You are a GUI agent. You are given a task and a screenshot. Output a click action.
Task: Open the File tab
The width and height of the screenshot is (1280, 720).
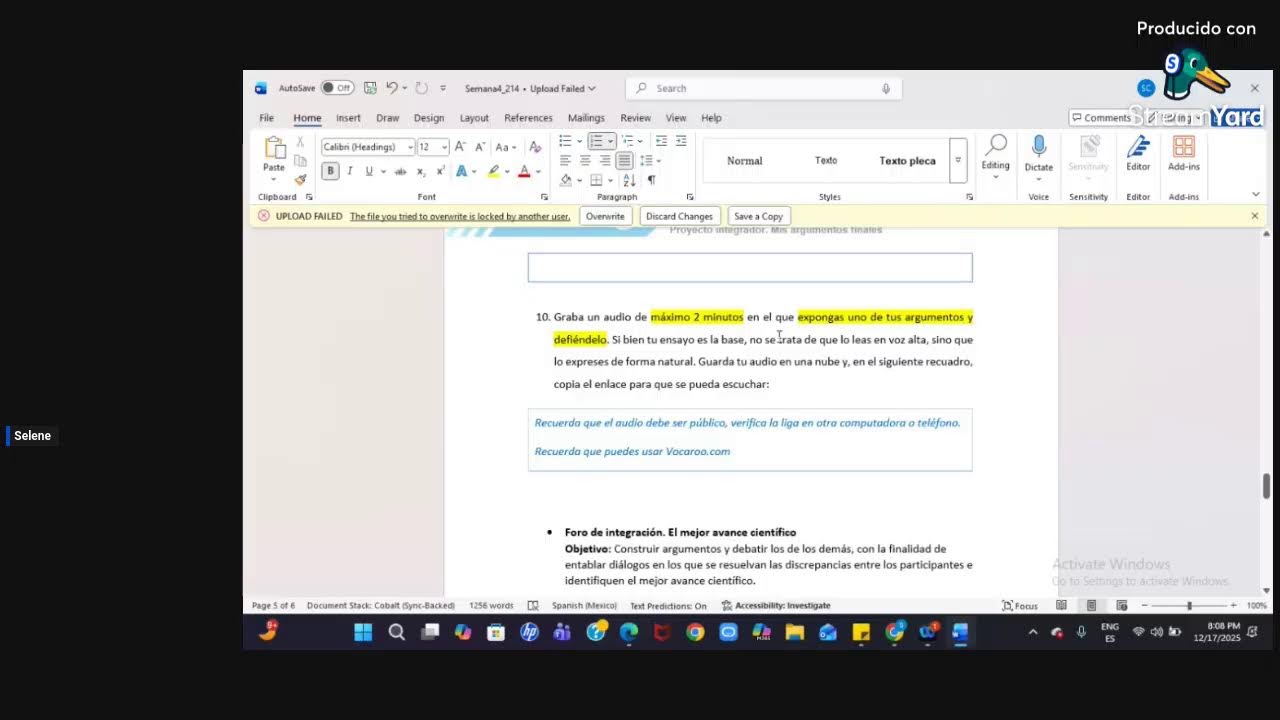coord(267,118)
